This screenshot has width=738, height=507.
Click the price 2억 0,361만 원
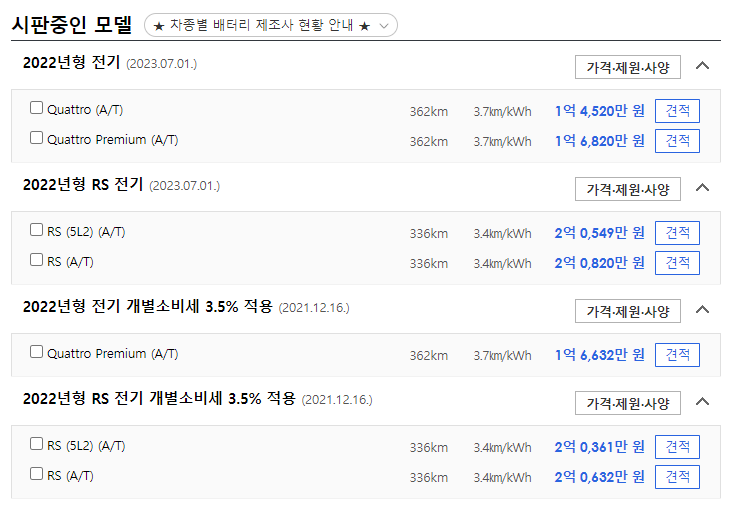click(x=600, y=447)
